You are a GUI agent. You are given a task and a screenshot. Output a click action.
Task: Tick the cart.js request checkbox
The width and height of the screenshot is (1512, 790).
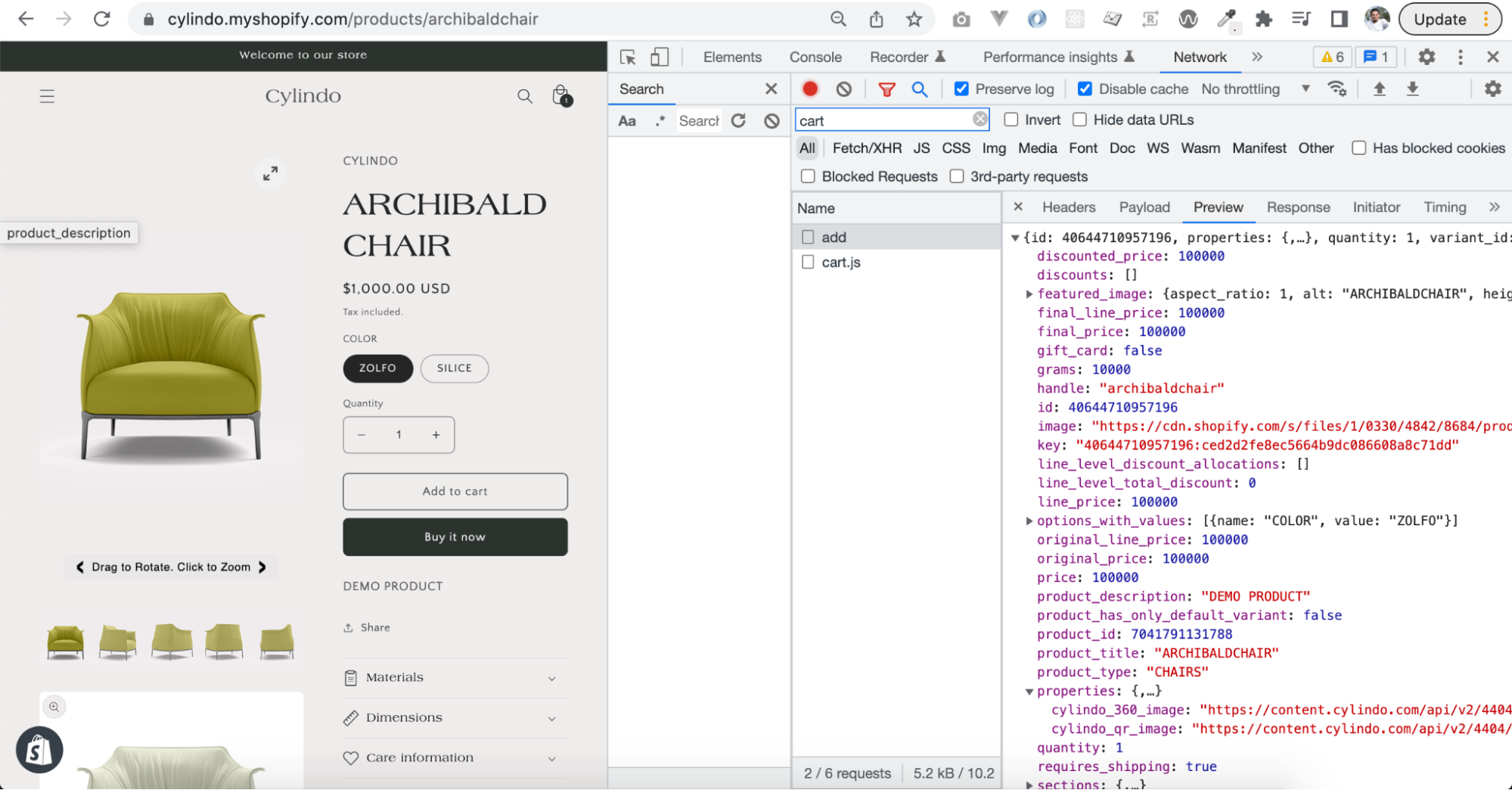pos(808,262)
